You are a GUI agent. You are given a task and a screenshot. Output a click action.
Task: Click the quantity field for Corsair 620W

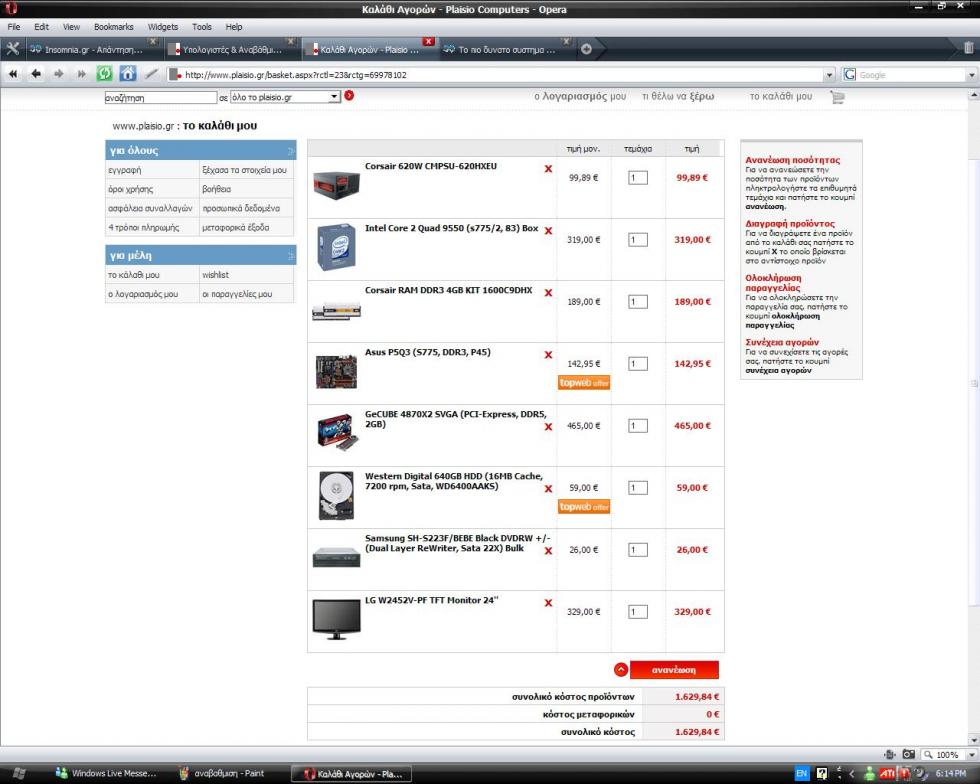click(x=638, y=178)
